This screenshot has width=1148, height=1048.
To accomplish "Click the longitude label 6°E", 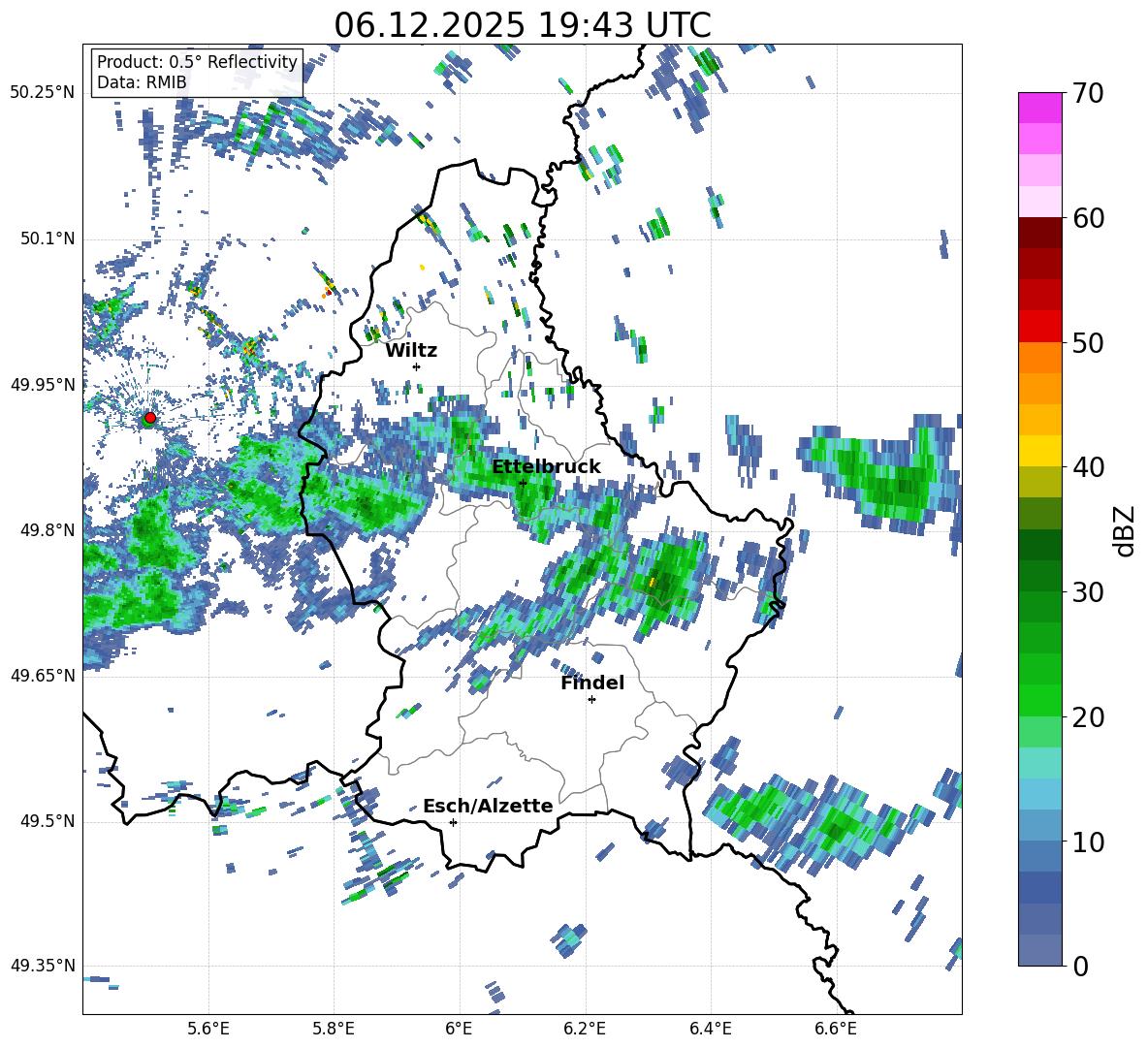I will 459,1029.
